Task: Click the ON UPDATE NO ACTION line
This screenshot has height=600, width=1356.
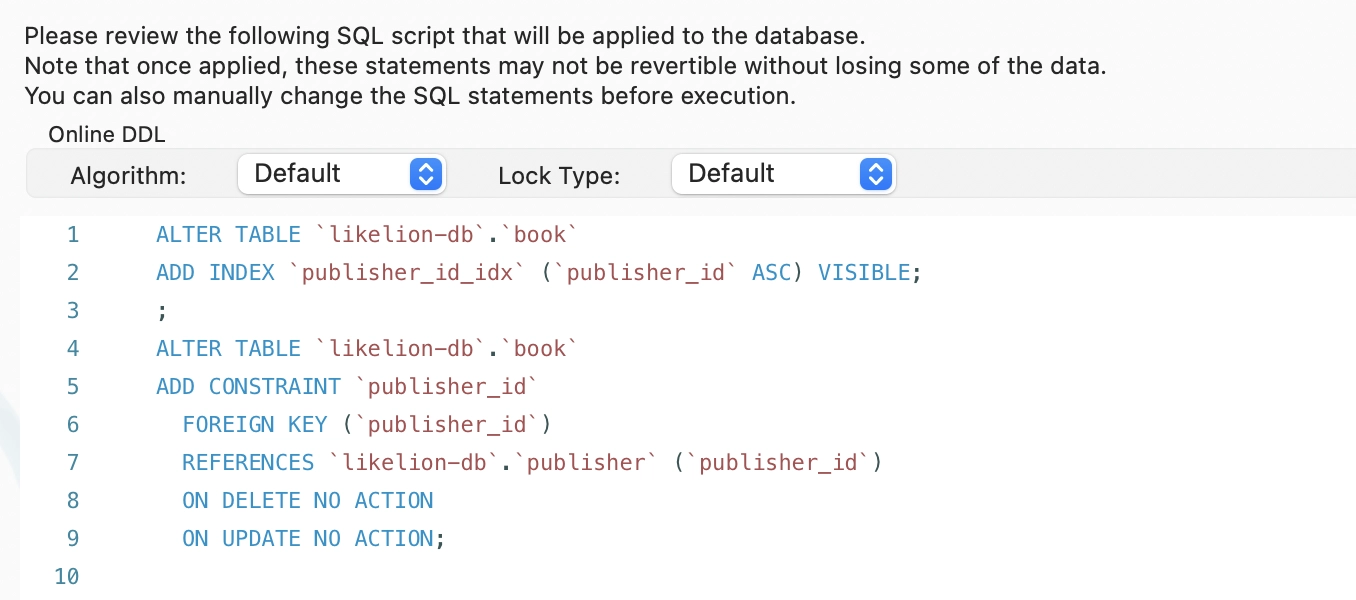Action: [307, 539]
